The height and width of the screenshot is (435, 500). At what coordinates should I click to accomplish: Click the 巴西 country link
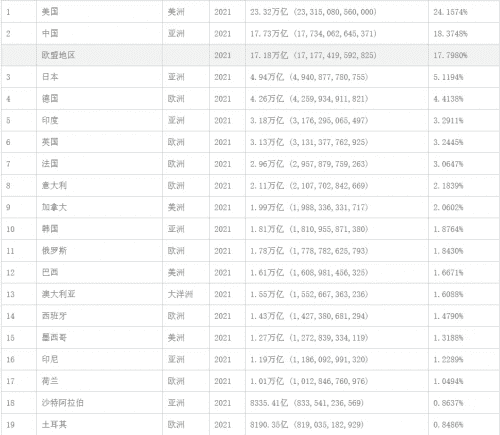[50, 272]
